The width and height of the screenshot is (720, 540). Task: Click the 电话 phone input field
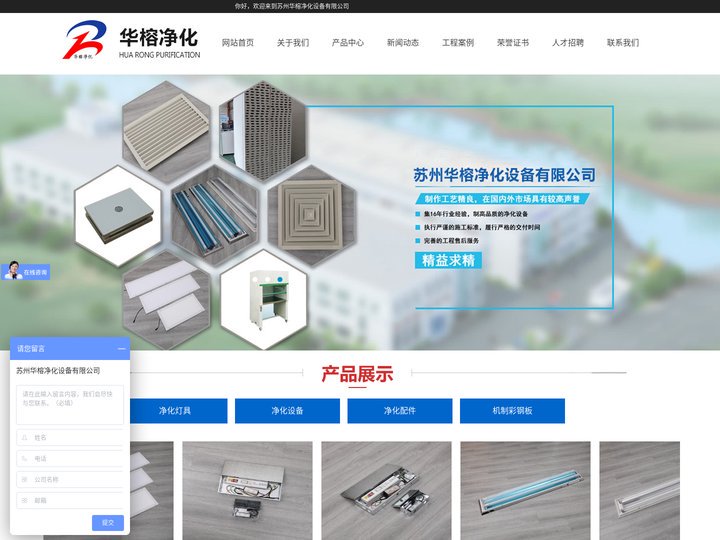tap(70, 458)
